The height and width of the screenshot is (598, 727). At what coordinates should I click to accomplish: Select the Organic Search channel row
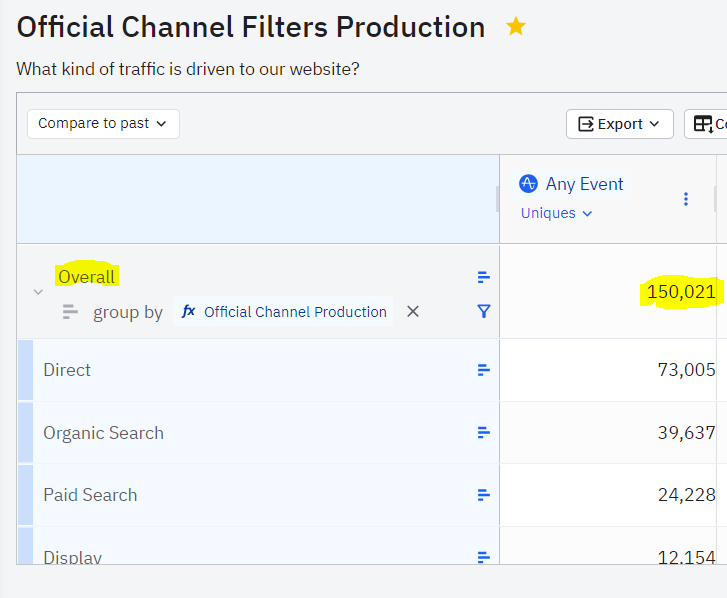pyautogui.click(x=103, y=433)
